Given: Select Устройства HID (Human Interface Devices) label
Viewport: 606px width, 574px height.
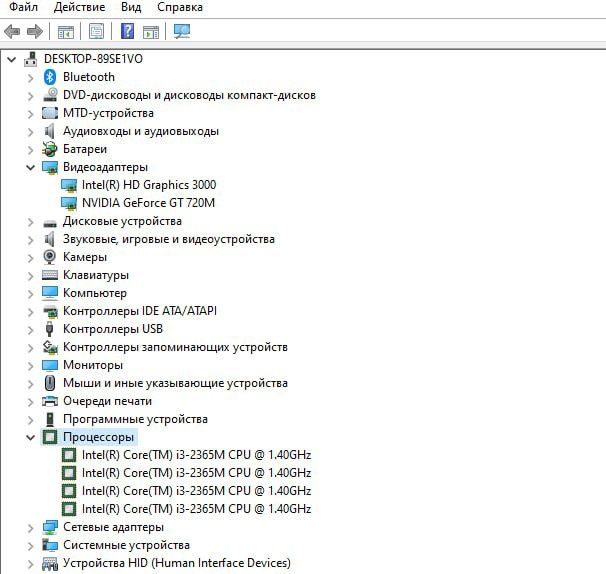Looking at the screenshot, I should (x=177, y=563).
